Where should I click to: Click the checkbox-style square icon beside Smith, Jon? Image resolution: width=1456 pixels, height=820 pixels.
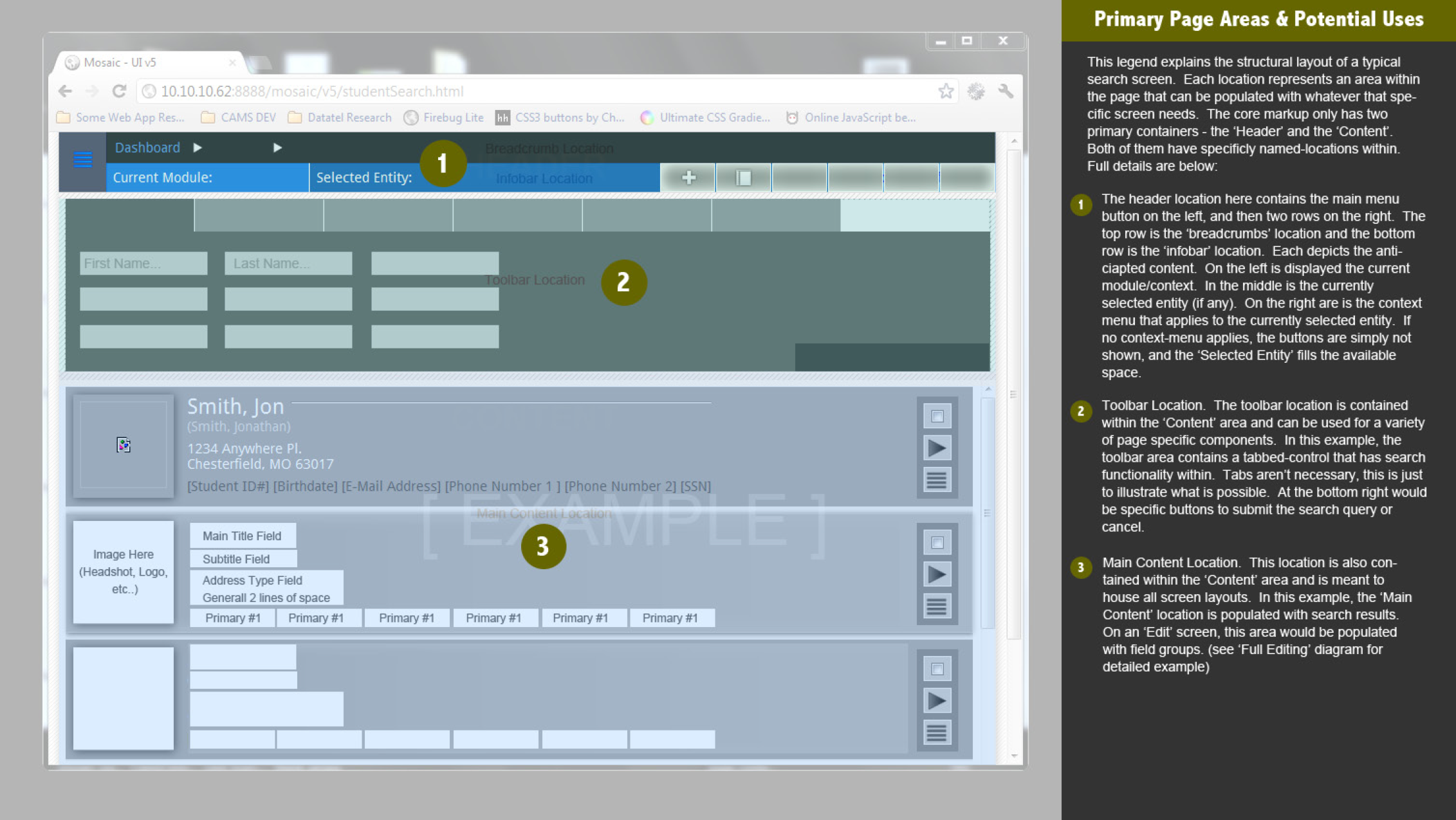click(x=937, y=415)
